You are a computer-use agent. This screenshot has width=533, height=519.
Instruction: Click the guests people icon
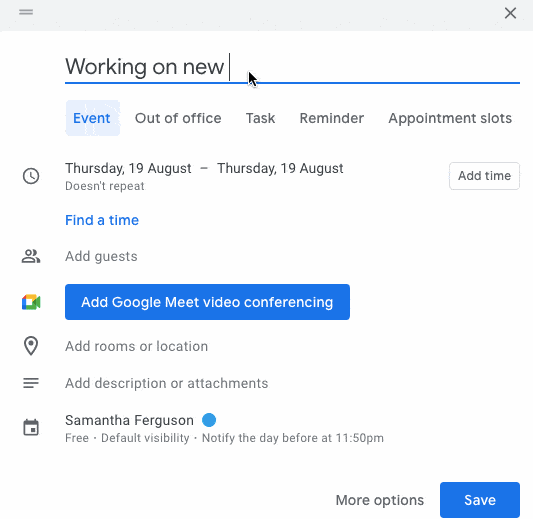31,256
